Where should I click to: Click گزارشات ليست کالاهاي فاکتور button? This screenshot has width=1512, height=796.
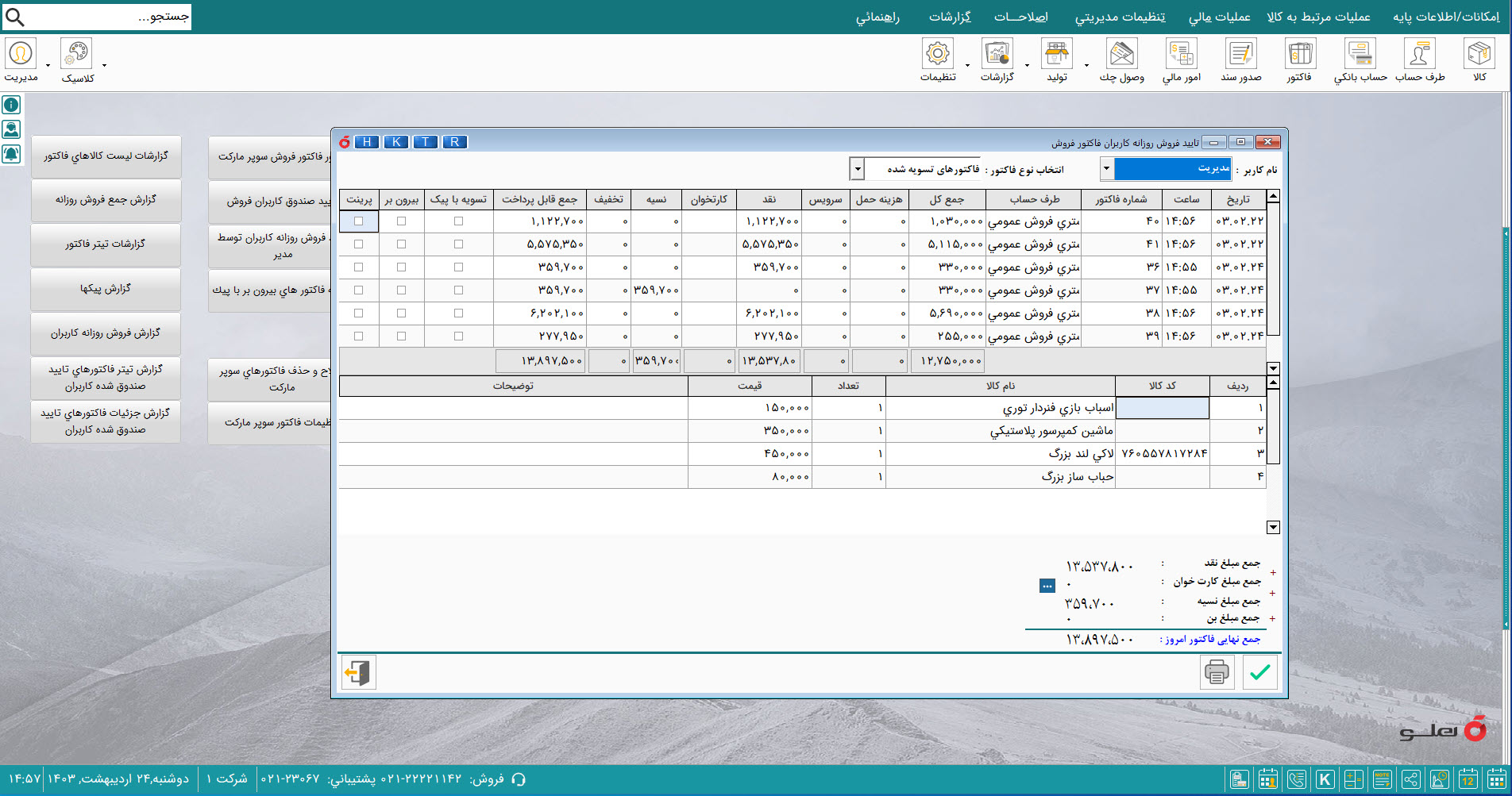106,156
